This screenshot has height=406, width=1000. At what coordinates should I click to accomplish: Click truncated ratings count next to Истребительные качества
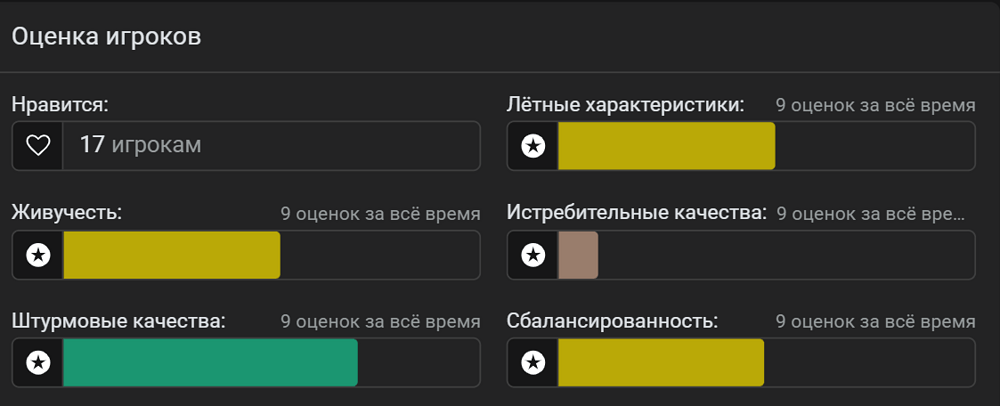coord(871,214)
